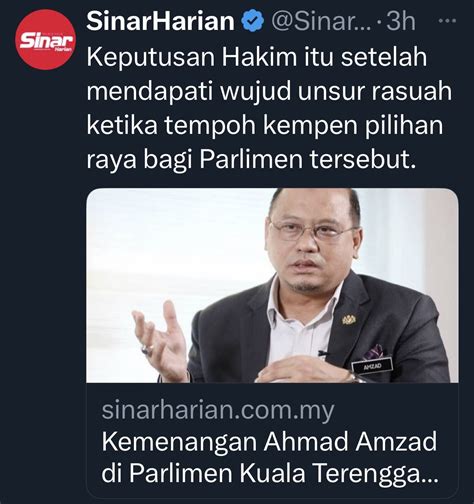474x504 pixels.
Task: Open the headline Kemenangan Ahmad Amzad
Action: pos(269,442)
